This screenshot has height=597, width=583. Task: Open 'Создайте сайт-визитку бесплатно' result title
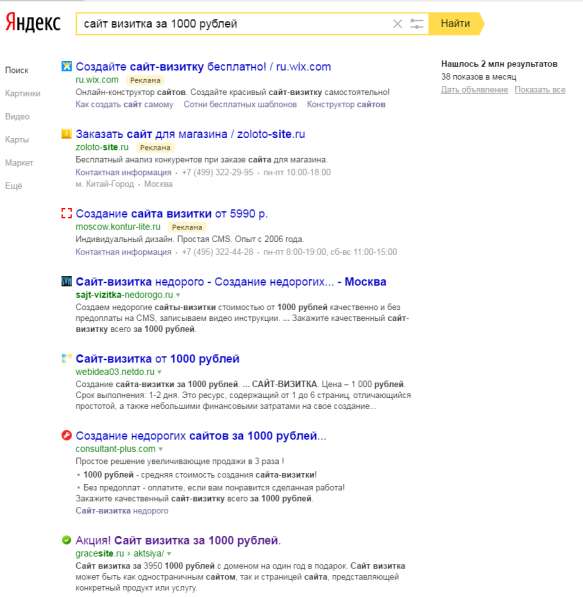(x=203, y=67)
